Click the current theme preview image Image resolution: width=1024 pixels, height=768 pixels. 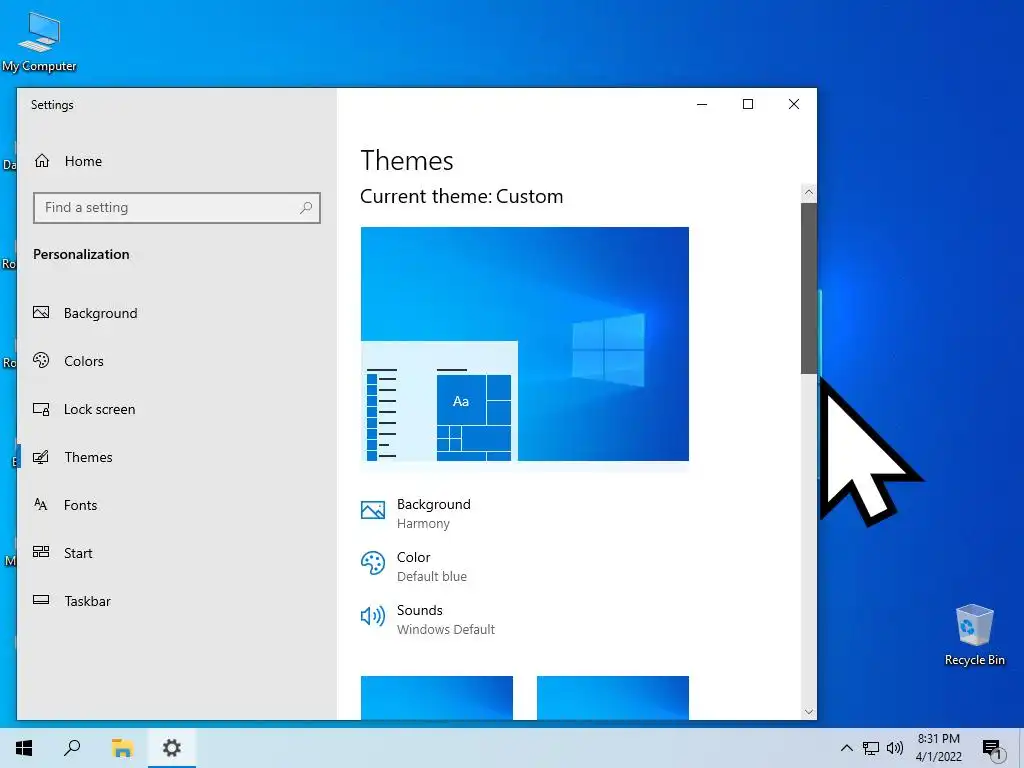(524, 344)
